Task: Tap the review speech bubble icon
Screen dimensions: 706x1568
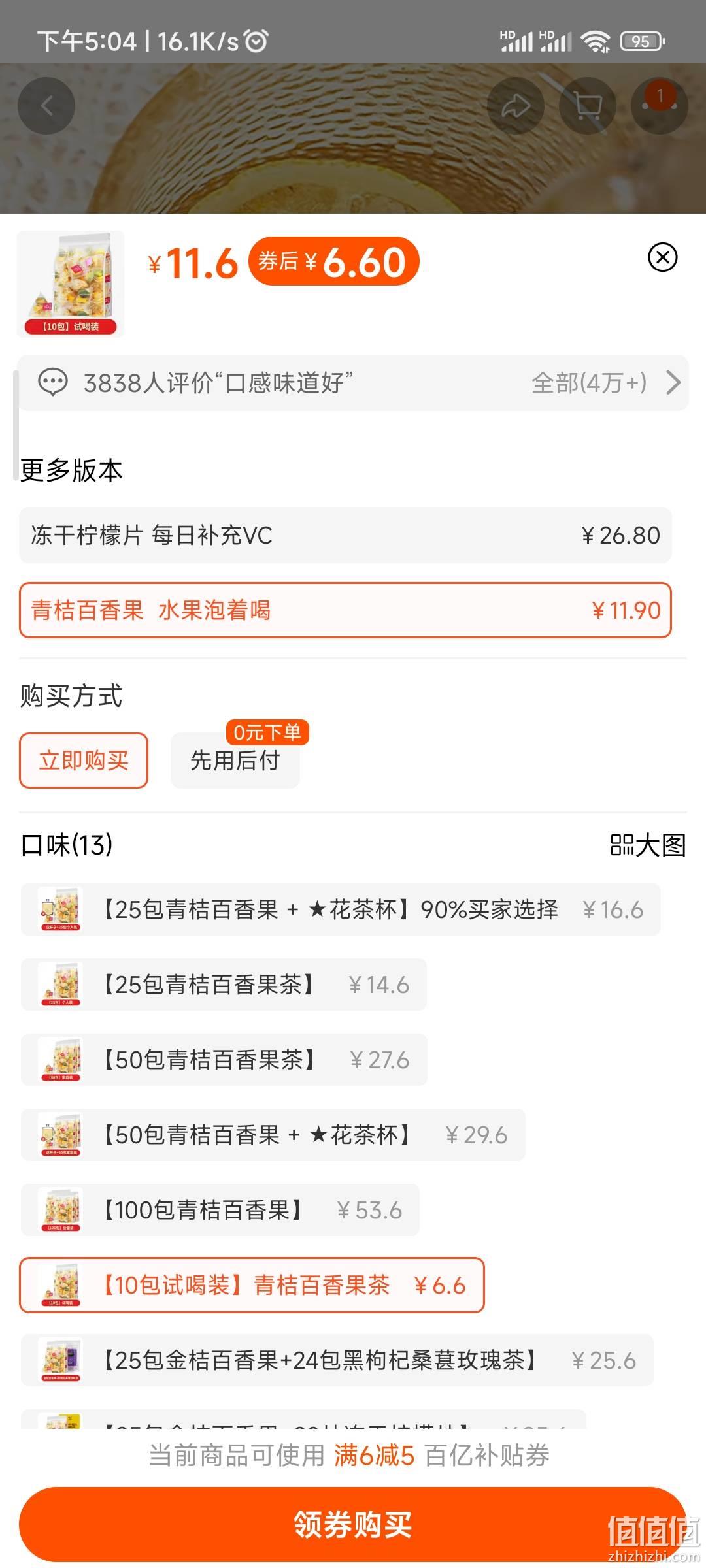Action: (52, 383)
